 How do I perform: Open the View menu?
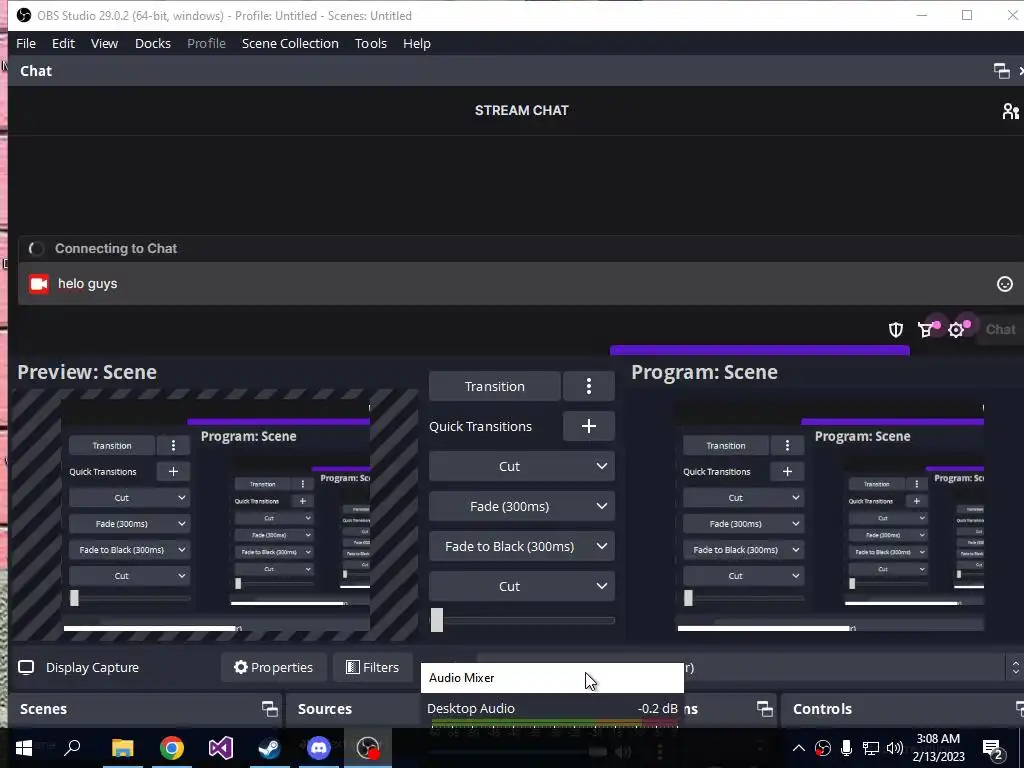coord(104,43)
